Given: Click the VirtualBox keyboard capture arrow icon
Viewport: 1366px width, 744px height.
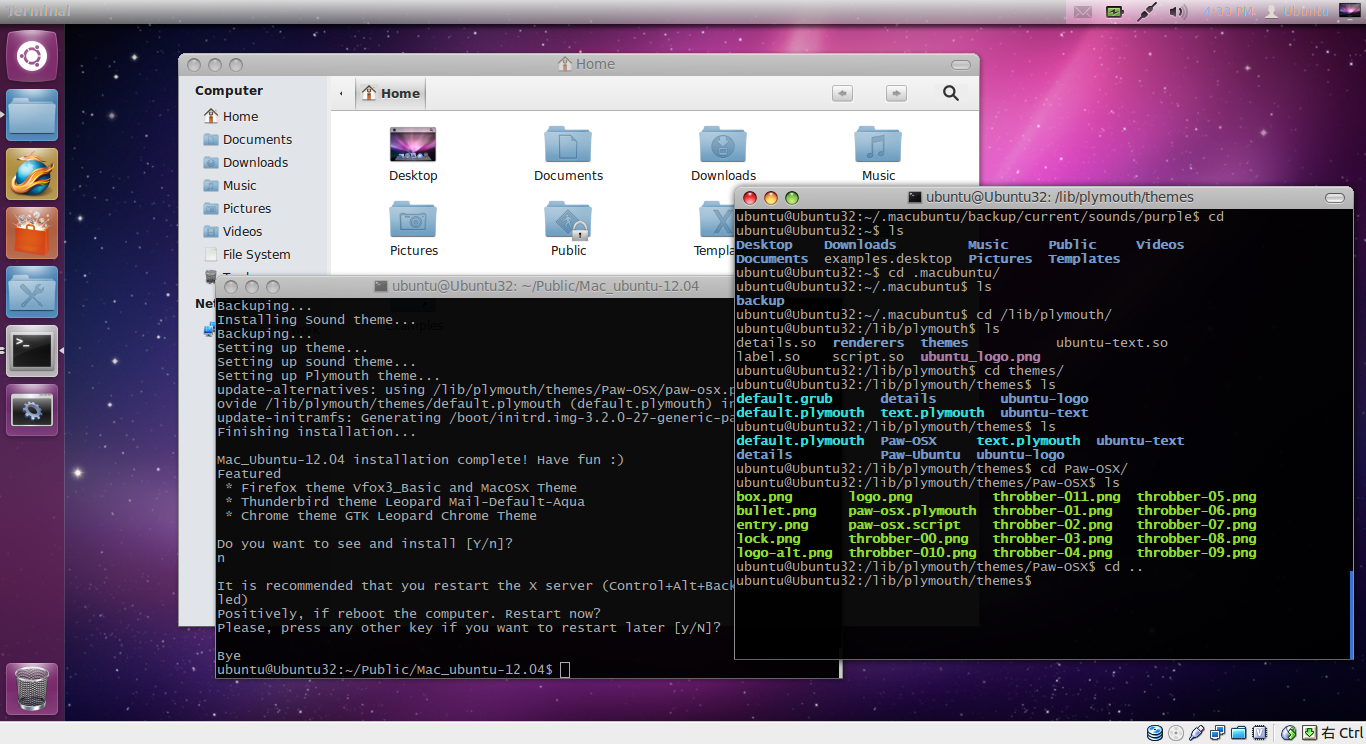Looking at the screenshot, I should coord(1309,733).
